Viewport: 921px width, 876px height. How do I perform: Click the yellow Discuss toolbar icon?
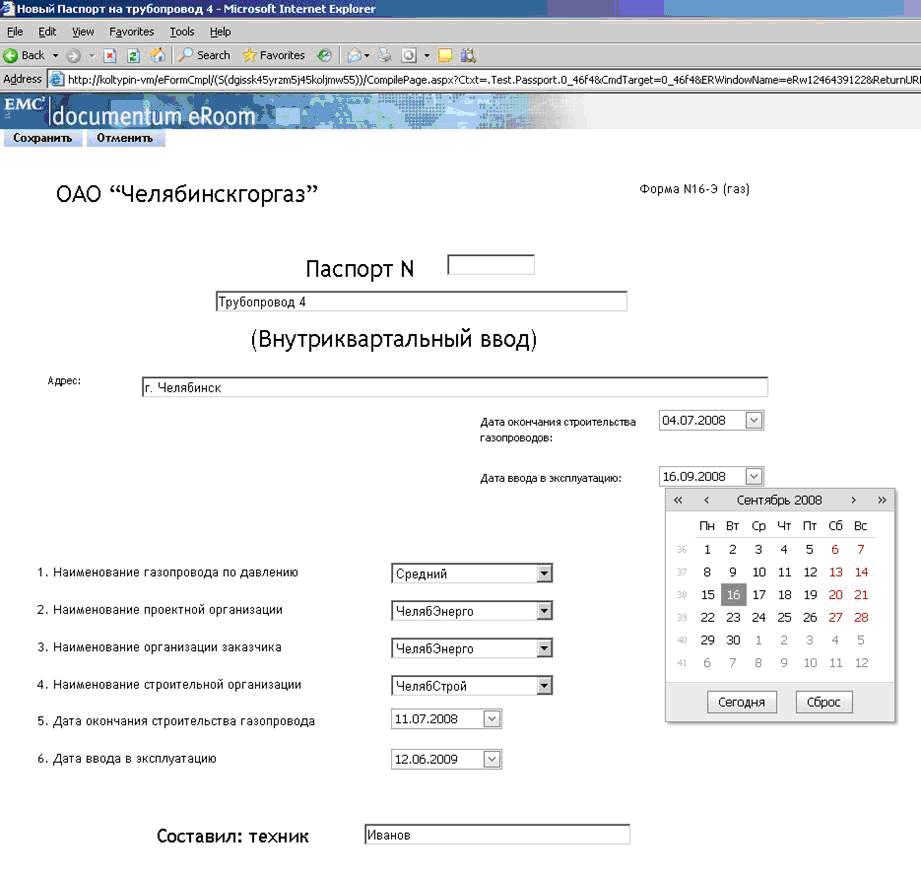pos(445,55)
